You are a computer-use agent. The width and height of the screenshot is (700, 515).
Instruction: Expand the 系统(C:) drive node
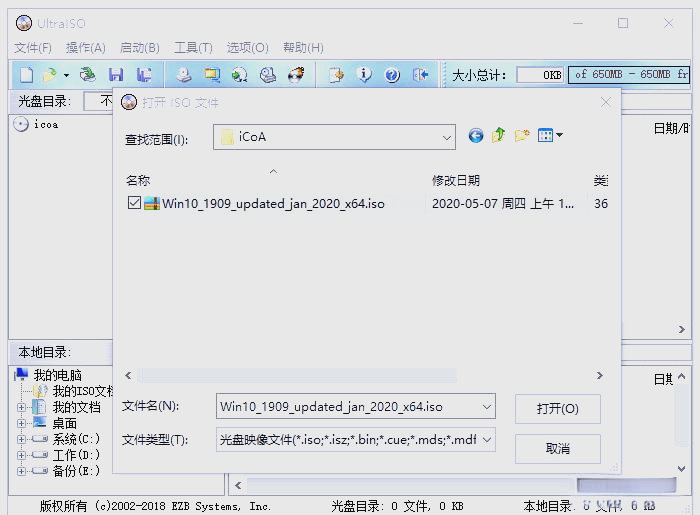click(21, 439)
